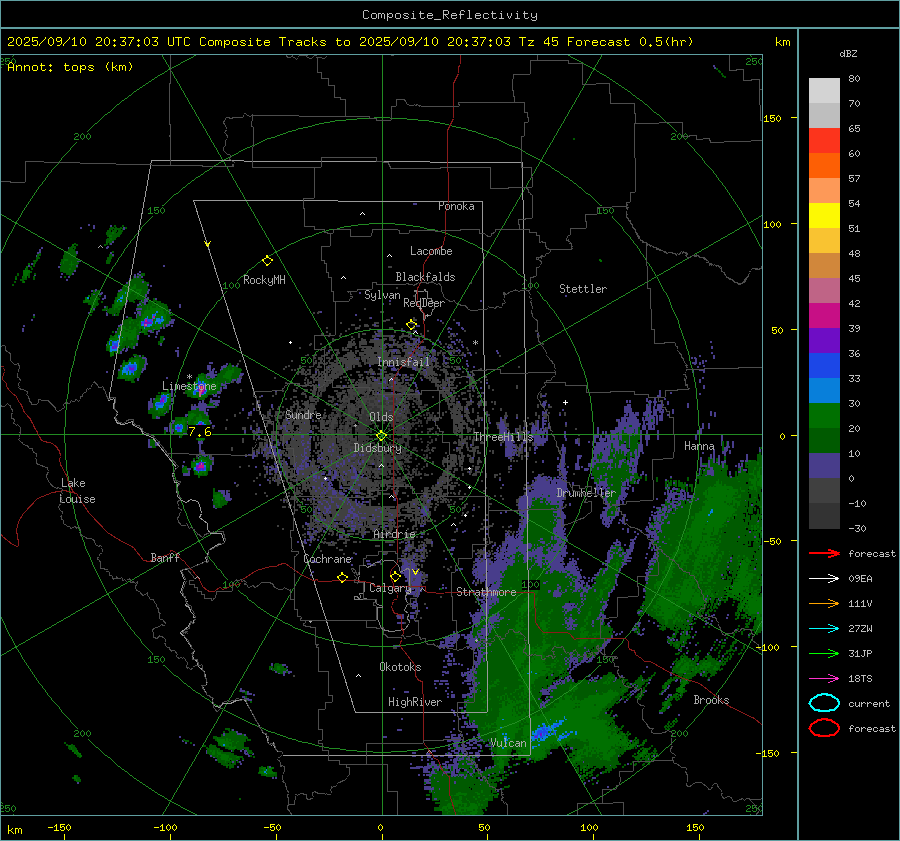Choose the blue 33-36 dBZ color swatch
This screenshot has width=900, height=841.
824,366
